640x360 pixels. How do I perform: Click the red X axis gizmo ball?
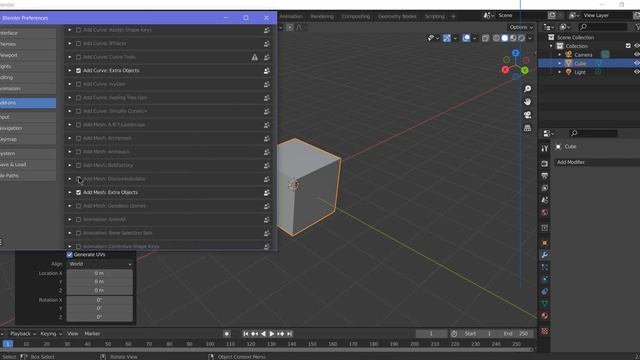pyautogui.click(x=505, y=70)
